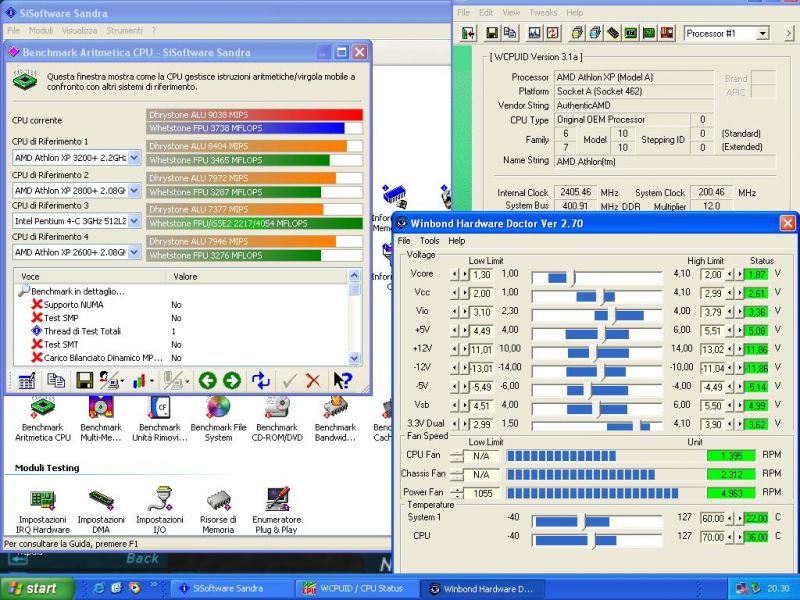Click the red refresh icon in WCPUID toolbar

point(552,34)
